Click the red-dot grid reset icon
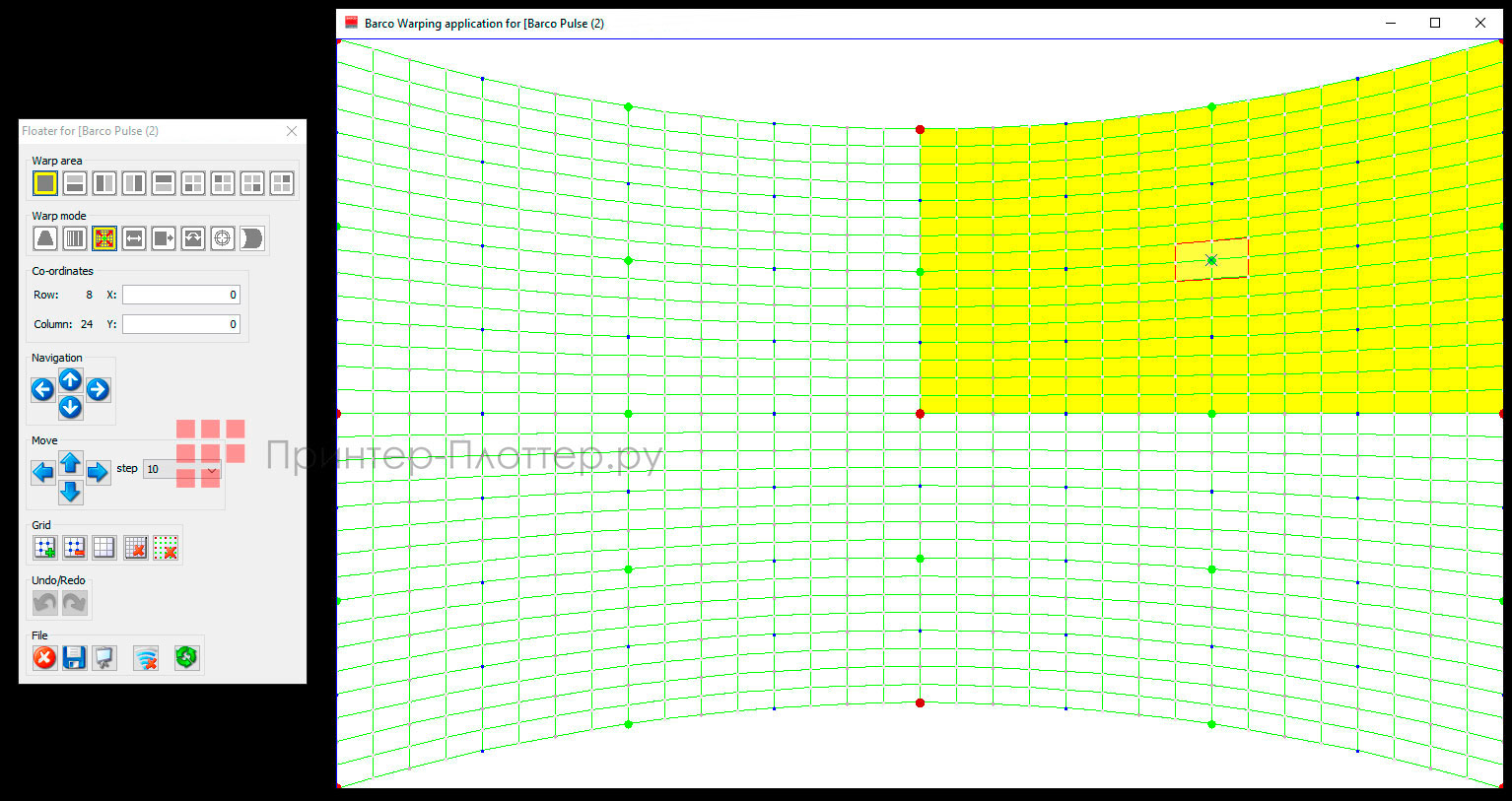The image size is (1512, 801). point(166,548)
